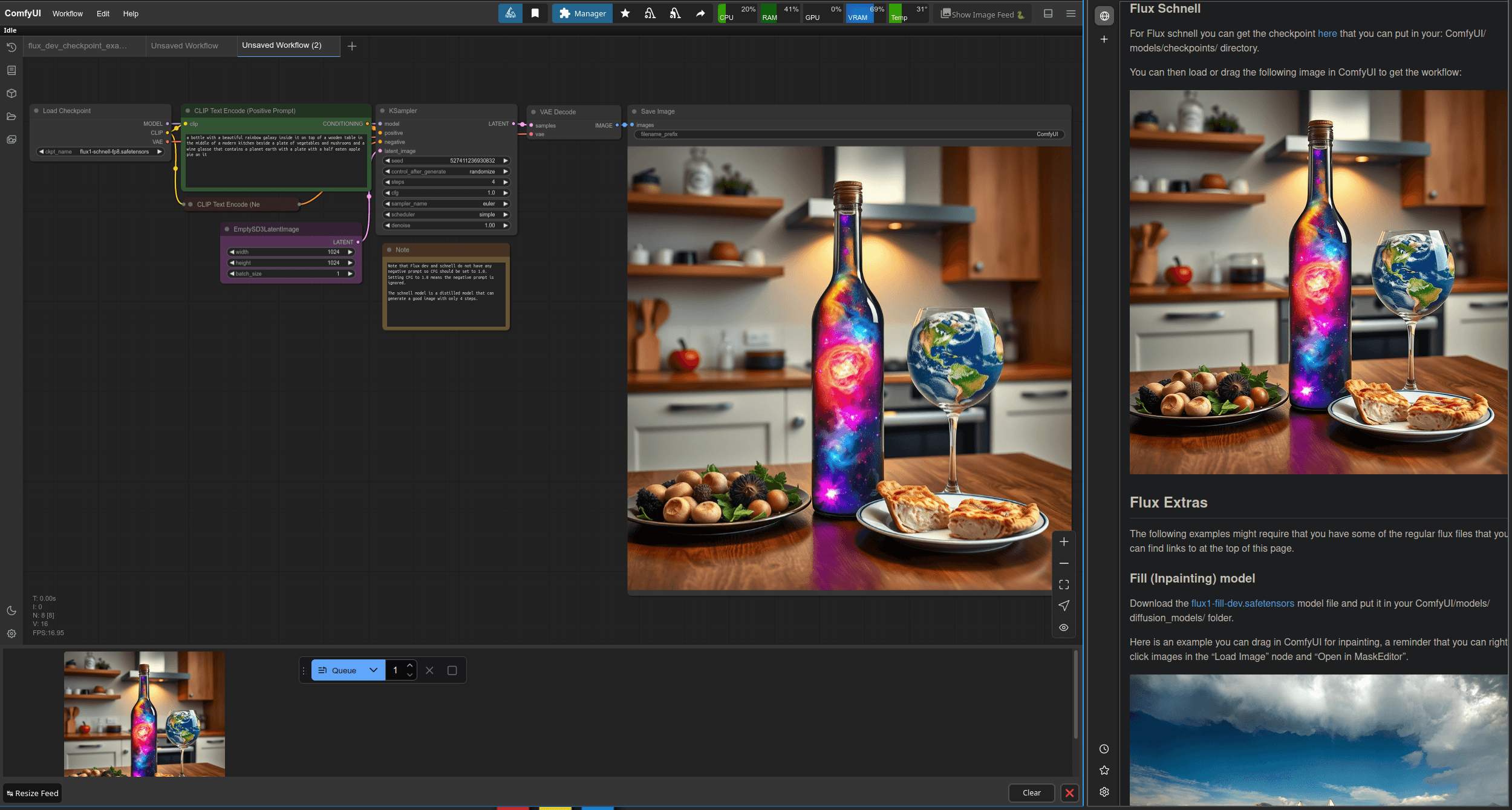
Task: Click the share arrow icon in toolbar
Action: click(700, 13)
